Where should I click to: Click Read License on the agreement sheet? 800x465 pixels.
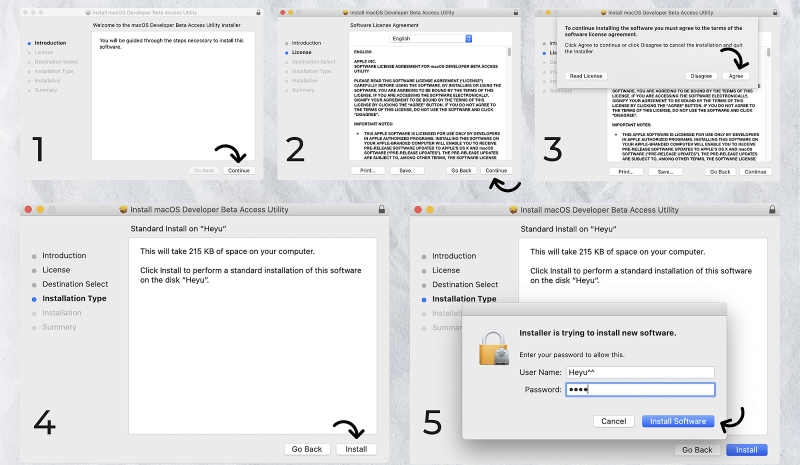coord(586,76)
